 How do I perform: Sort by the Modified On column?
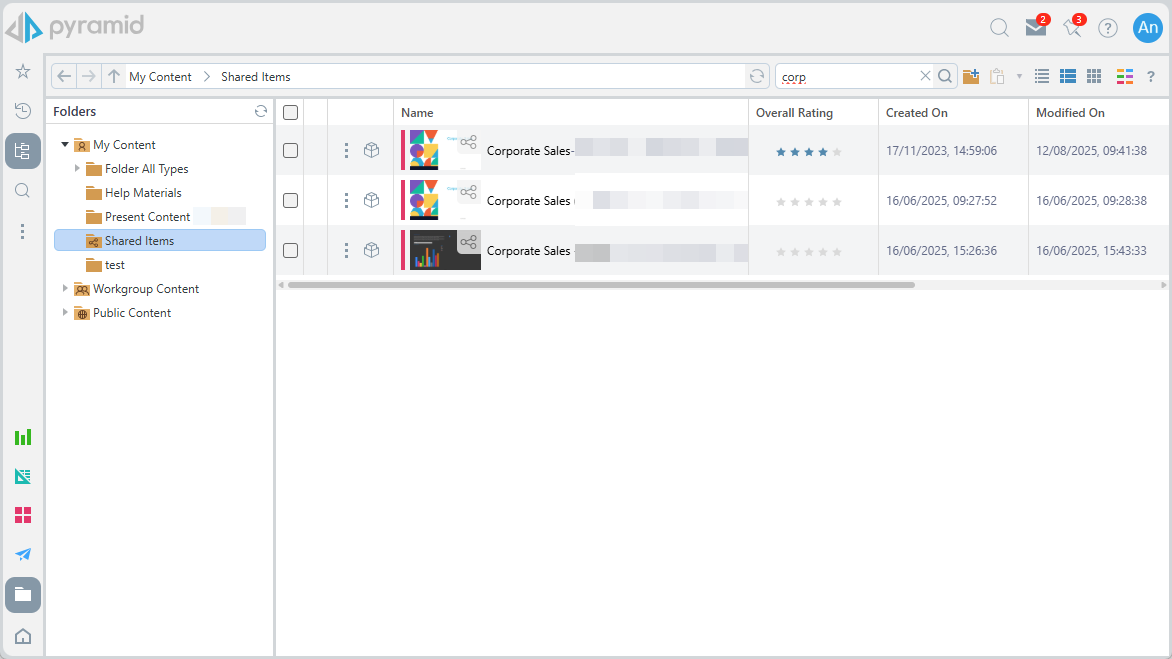click(x=1070, y=113)
